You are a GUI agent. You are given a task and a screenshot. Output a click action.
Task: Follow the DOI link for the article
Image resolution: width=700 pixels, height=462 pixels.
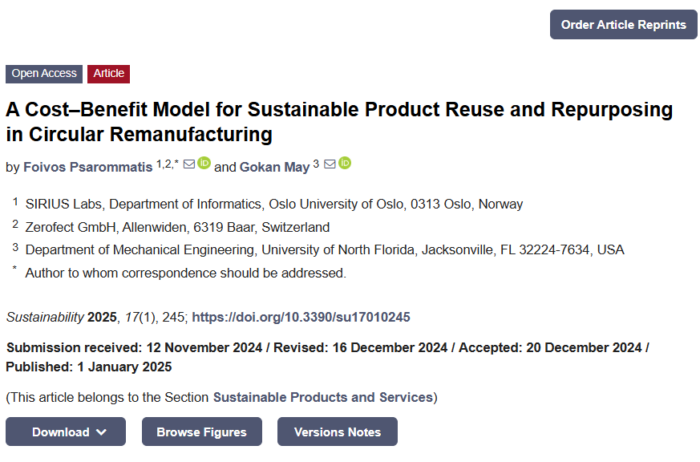tap(300, 317)
